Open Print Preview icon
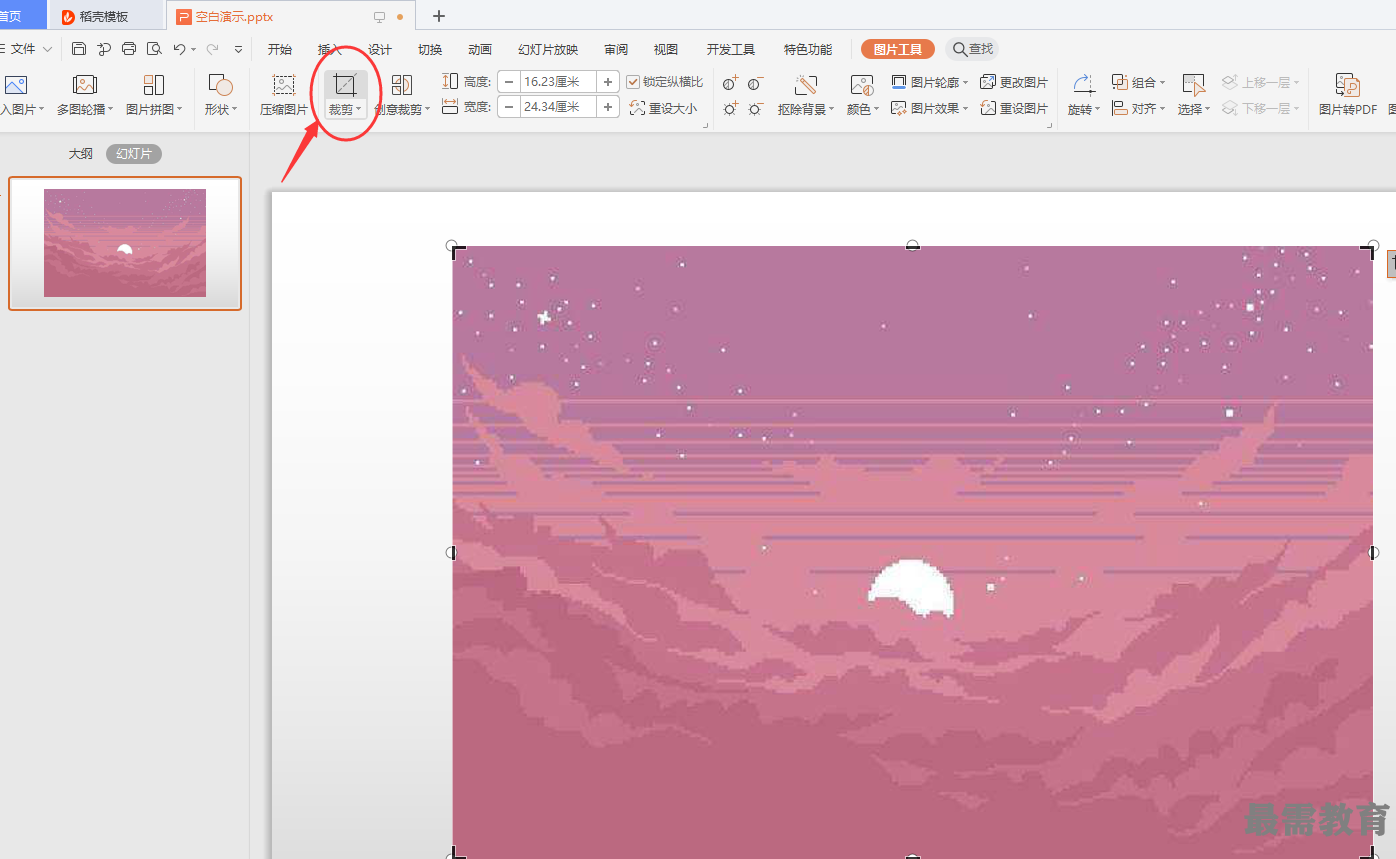The image size is (1396, 859). click(x=154, y=49)
